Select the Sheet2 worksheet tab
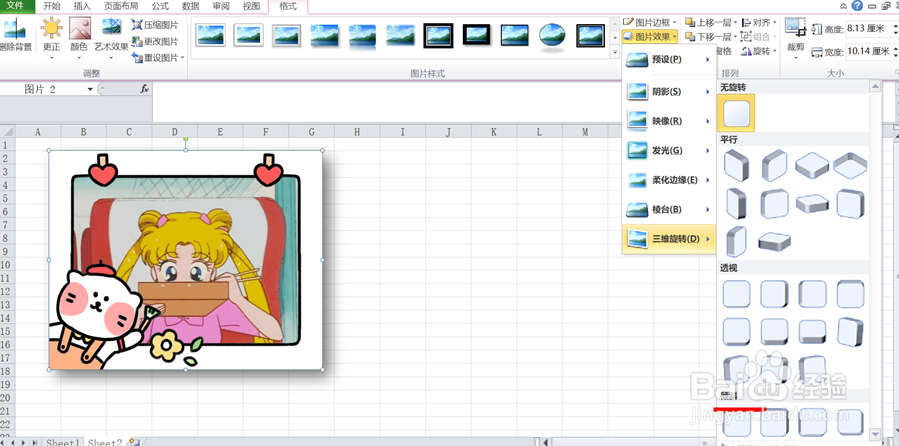 [x=105, y=442]
